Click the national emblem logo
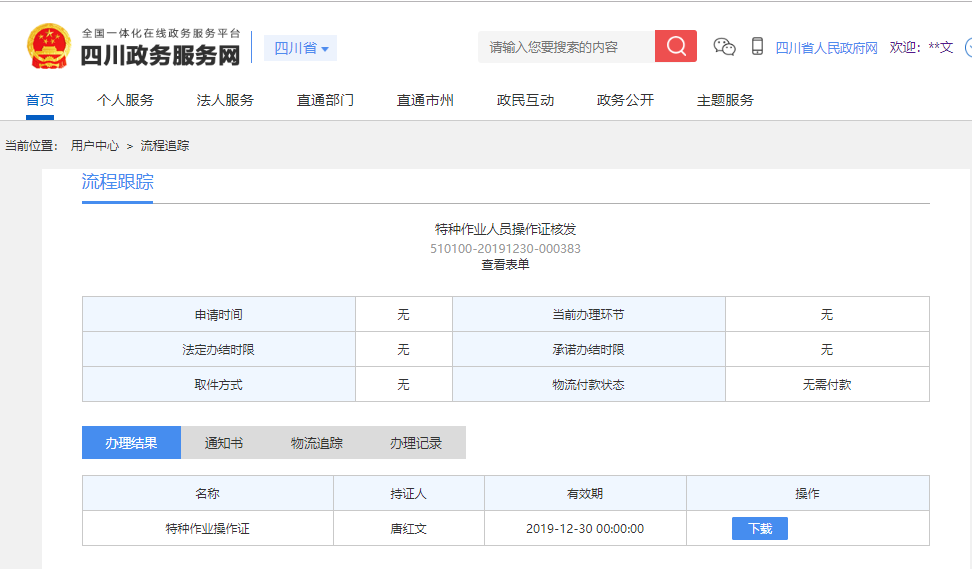 click(48, 47)
